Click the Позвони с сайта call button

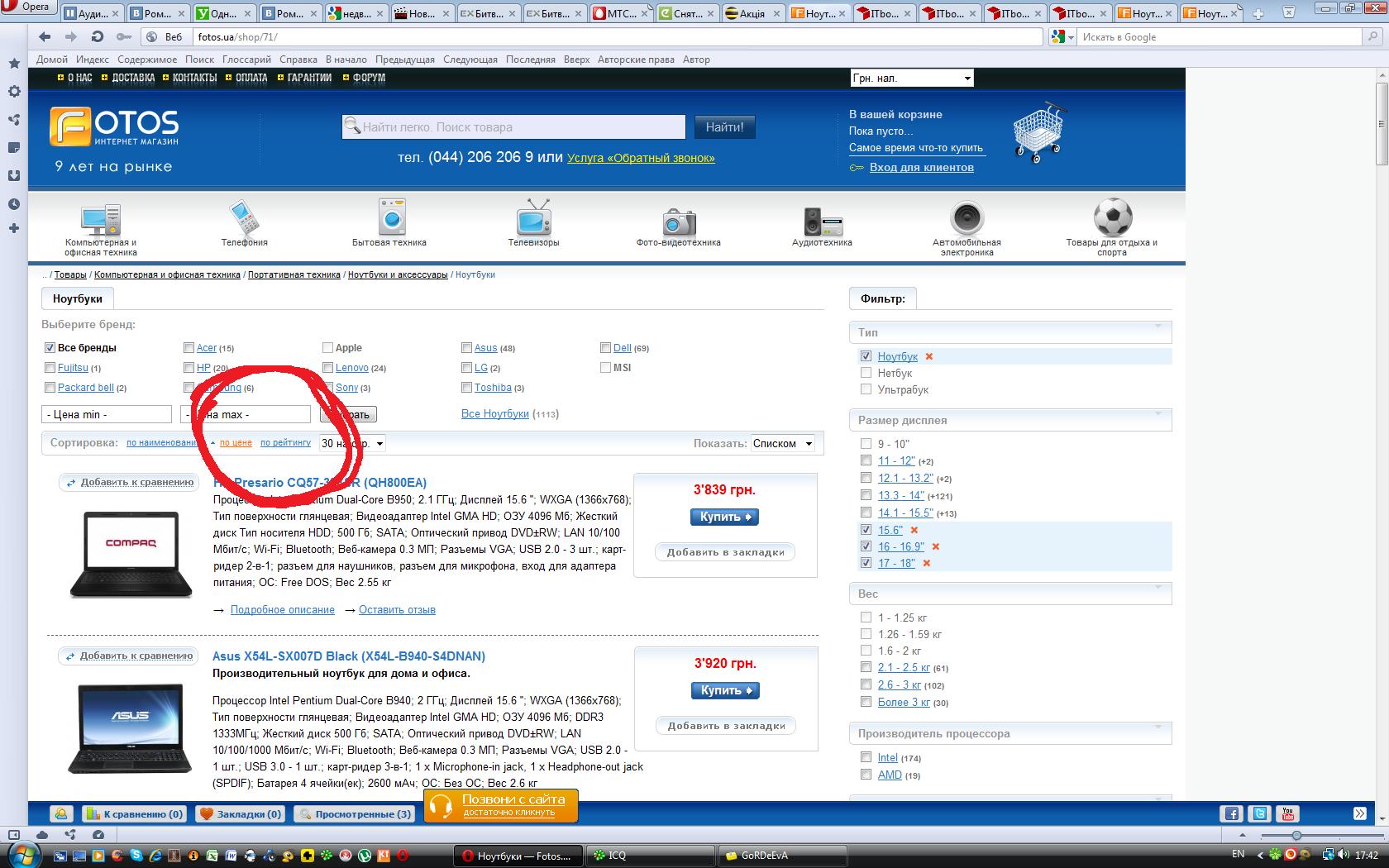500,805
